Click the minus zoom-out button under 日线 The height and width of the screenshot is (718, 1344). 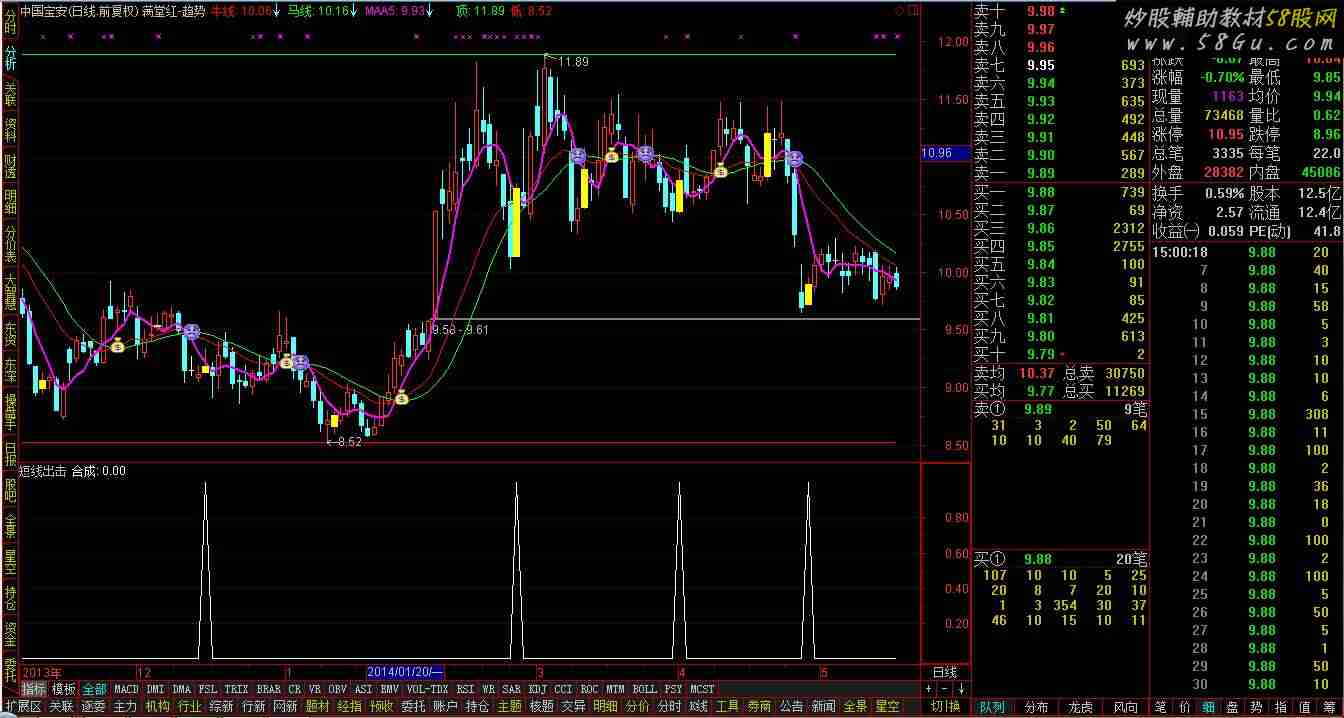pyautogui.click(x=945, y=689)
